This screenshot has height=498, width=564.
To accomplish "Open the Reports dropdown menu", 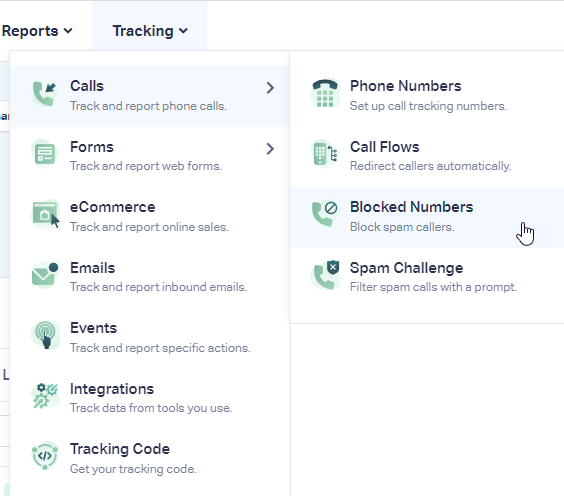I will 37,31.
